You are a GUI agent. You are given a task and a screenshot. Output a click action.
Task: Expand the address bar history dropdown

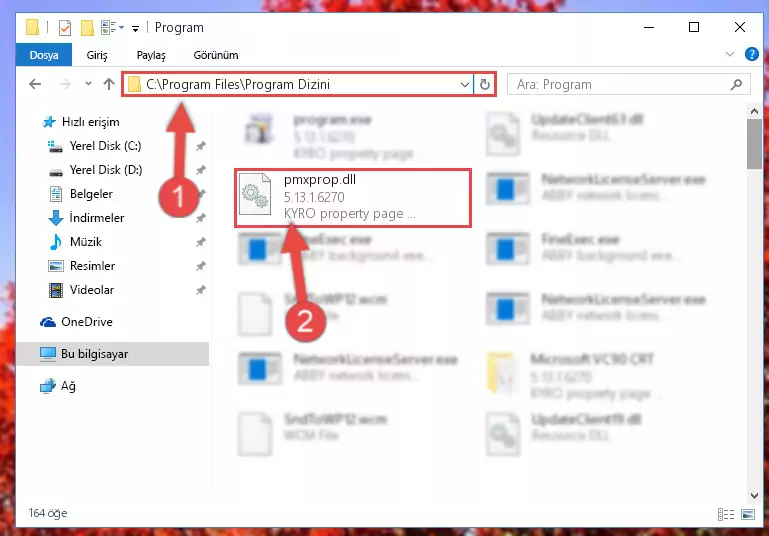464,85
